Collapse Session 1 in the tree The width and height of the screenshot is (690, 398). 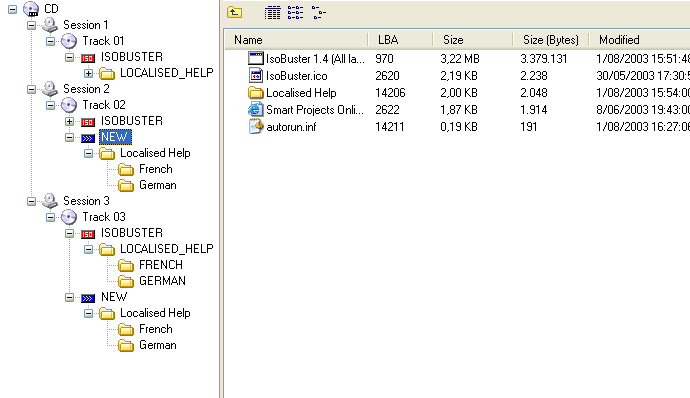pos(31,25)
